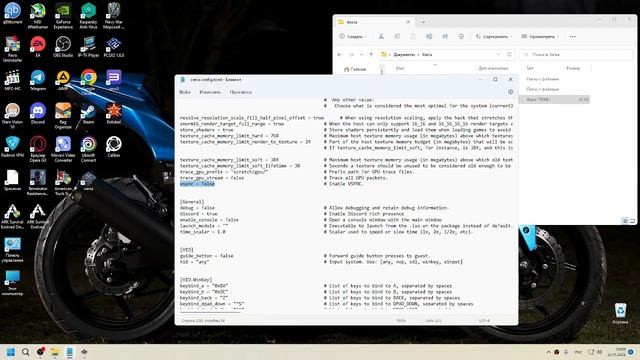Open the Discord desktop icon

click(38, 113)
